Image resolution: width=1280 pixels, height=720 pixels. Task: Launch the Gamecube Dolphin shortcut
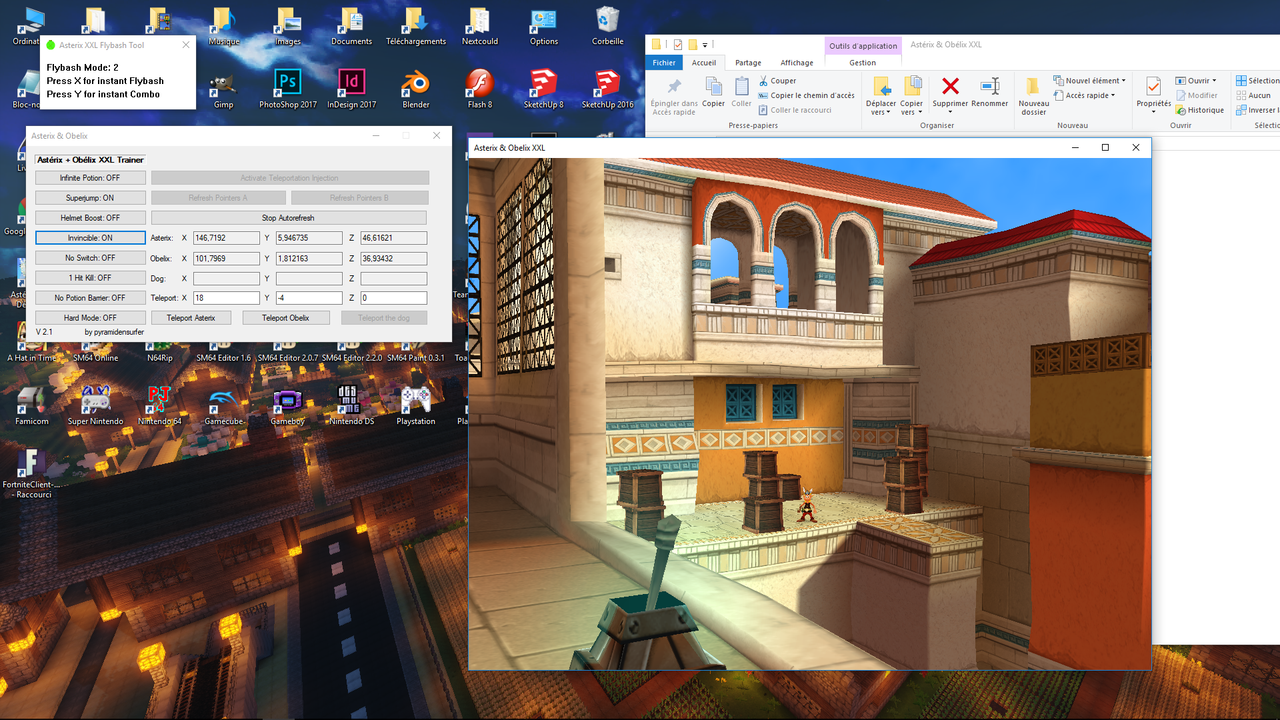click(223, 406)
